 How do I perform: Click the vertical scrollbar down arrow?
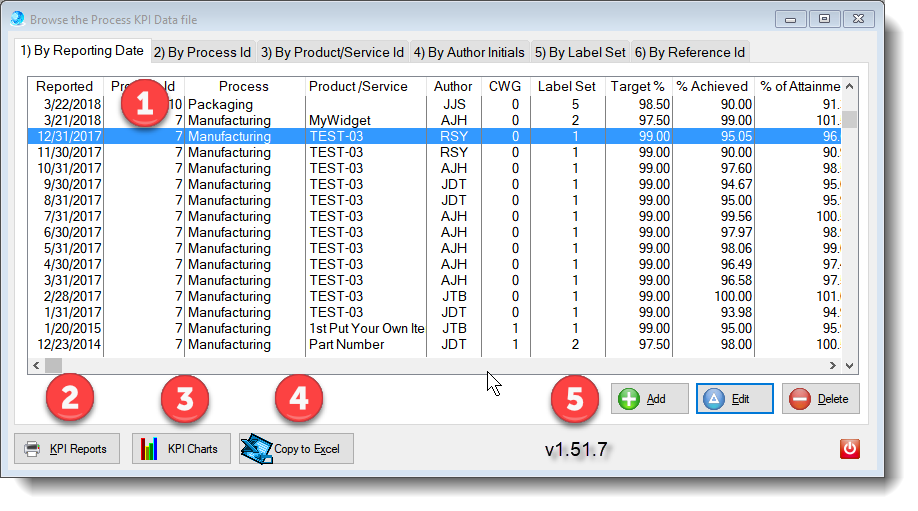tap(851, 367)
